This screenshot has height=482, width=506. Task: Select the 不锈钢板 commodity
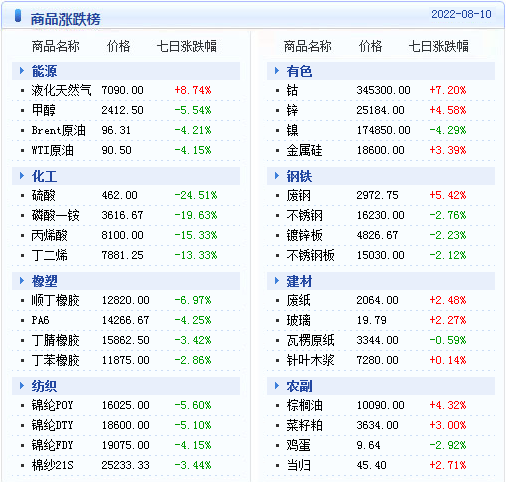[310, 255]
